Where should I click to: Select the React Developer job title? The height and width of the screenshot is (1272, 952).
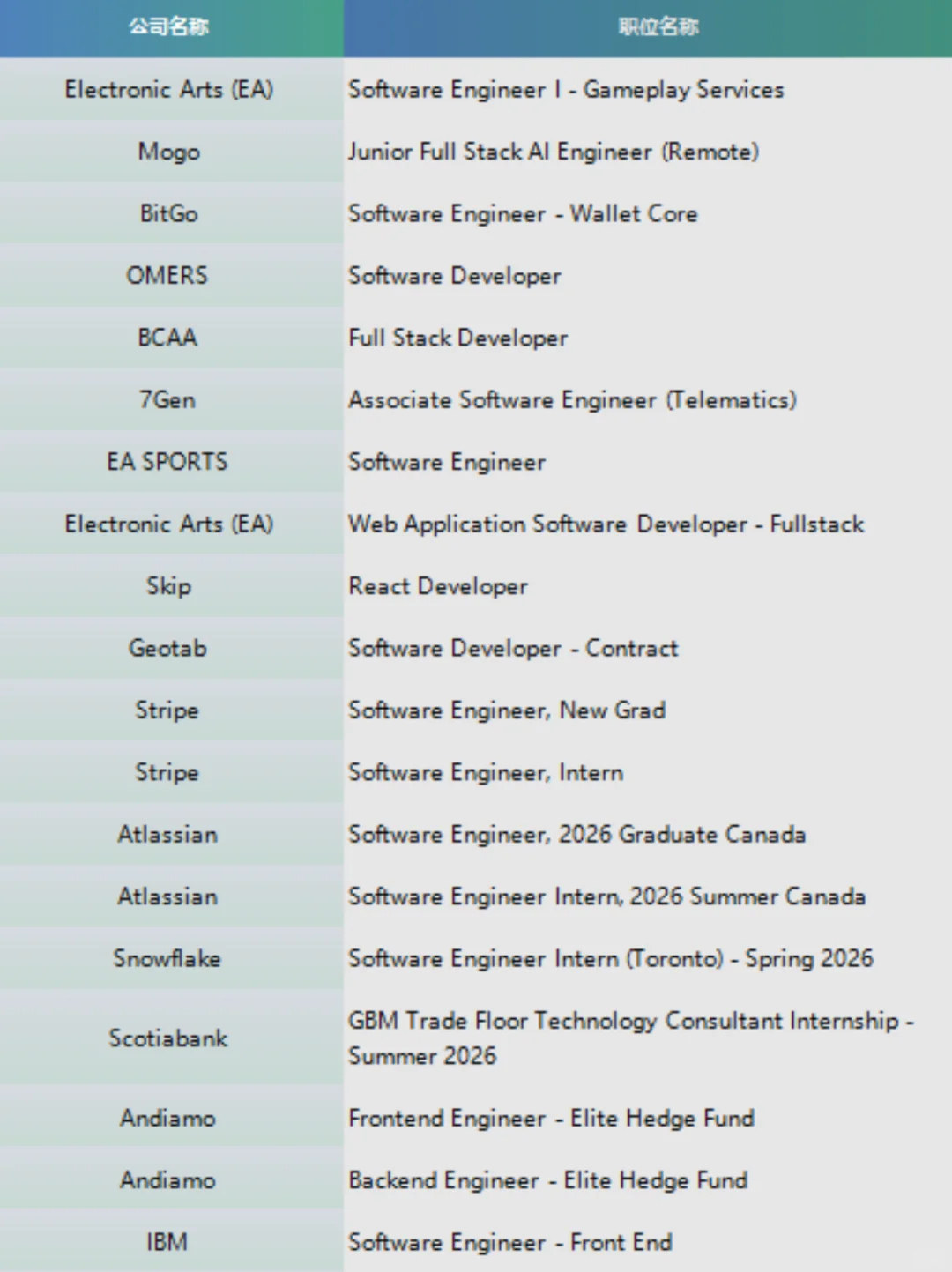pos(438,586)
